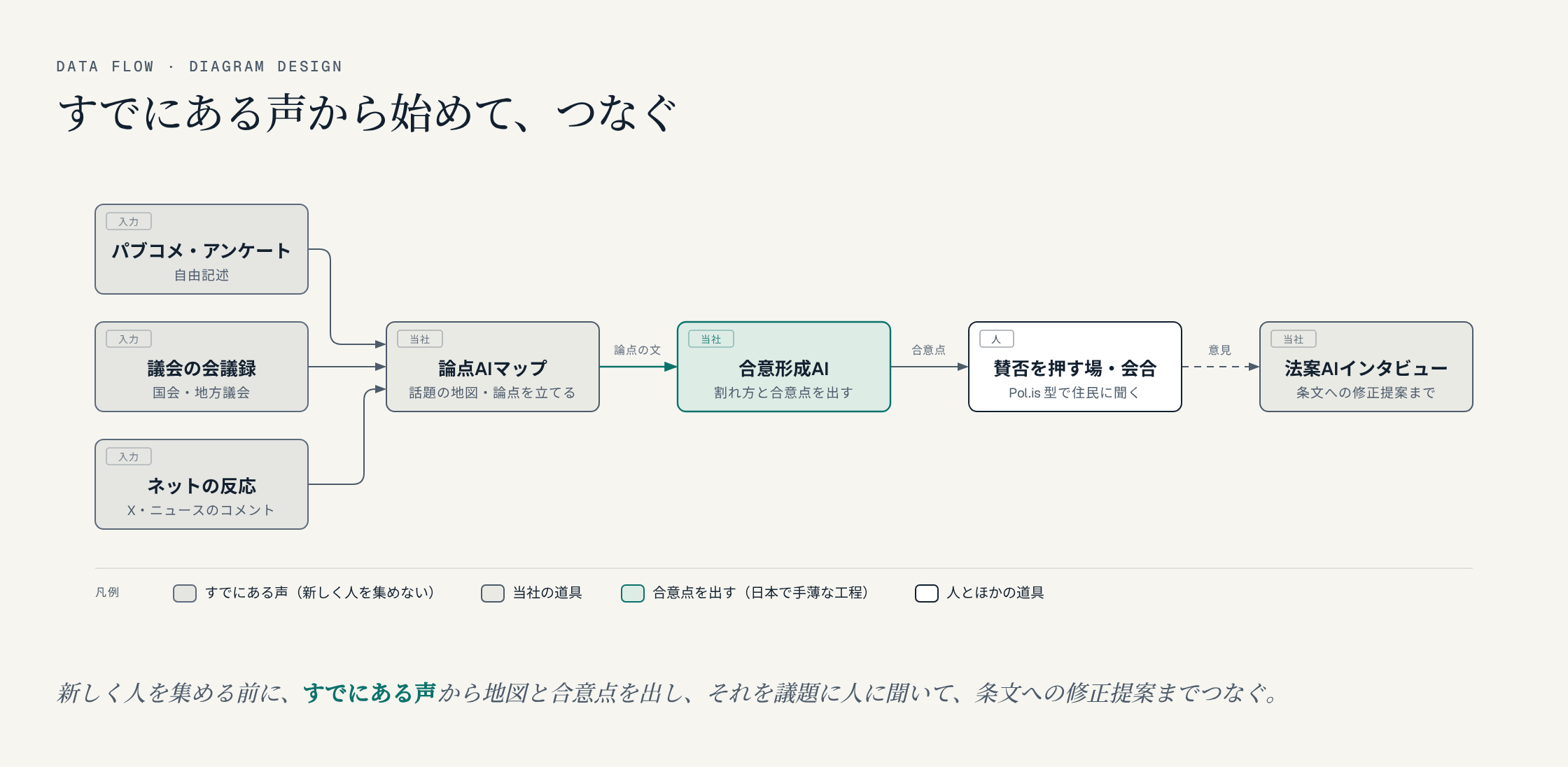Viewport: 1568px width, 767px height.
Task: Click the 法案AIインタビュー node
Action: (1366, 367)
